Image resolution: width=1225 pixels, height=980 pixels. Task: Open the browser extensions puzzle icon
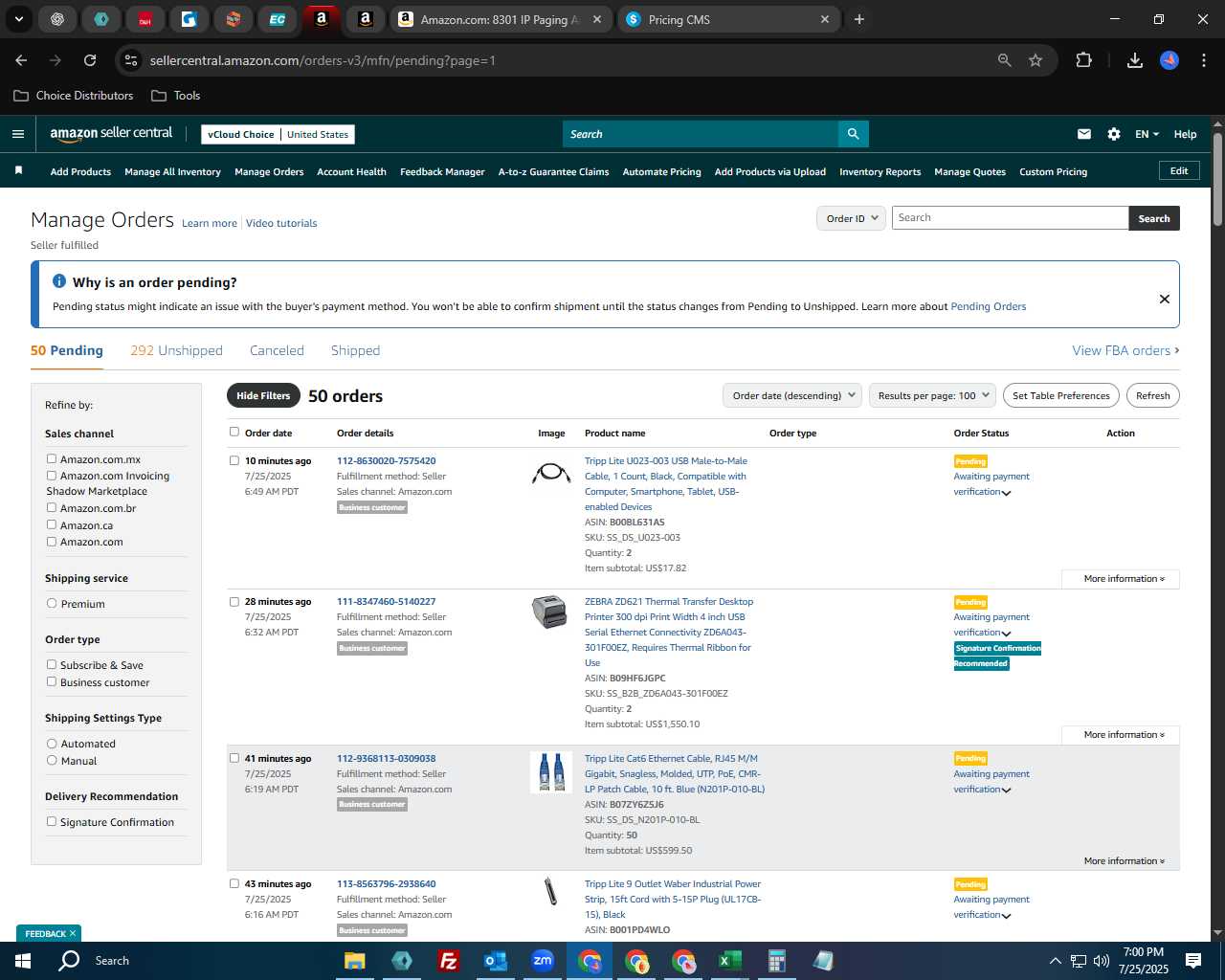click(x=1083, y=60)
